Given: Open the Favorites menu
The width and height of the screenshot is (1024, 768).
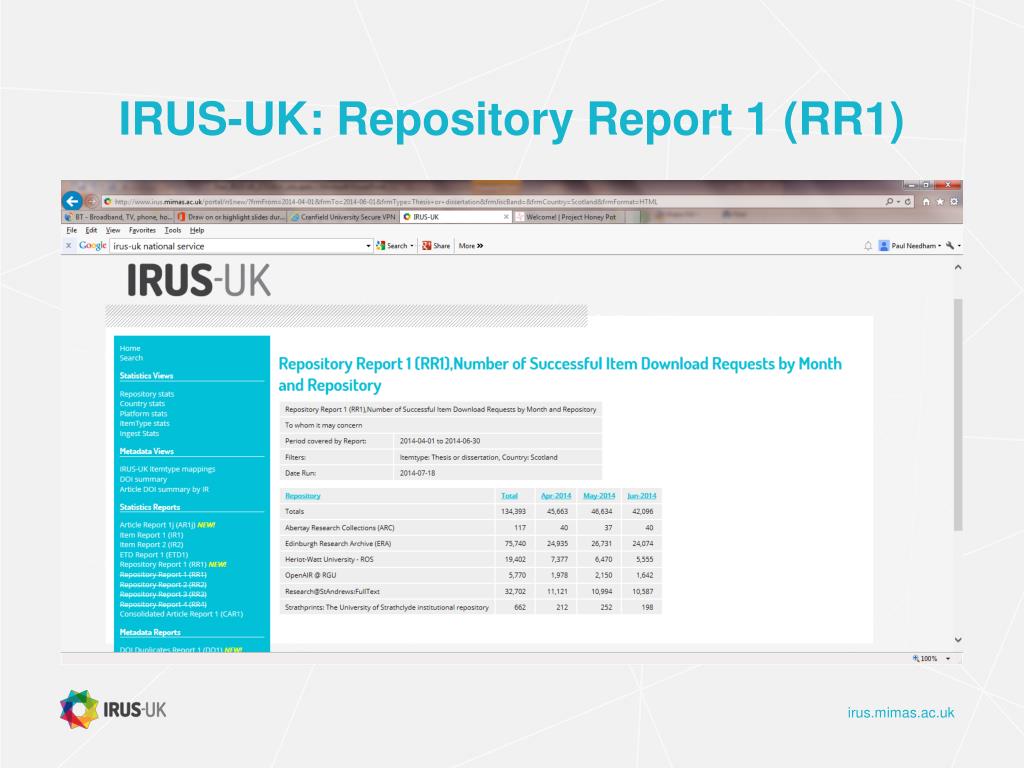Looking at the screenshot, I should 142,231.
